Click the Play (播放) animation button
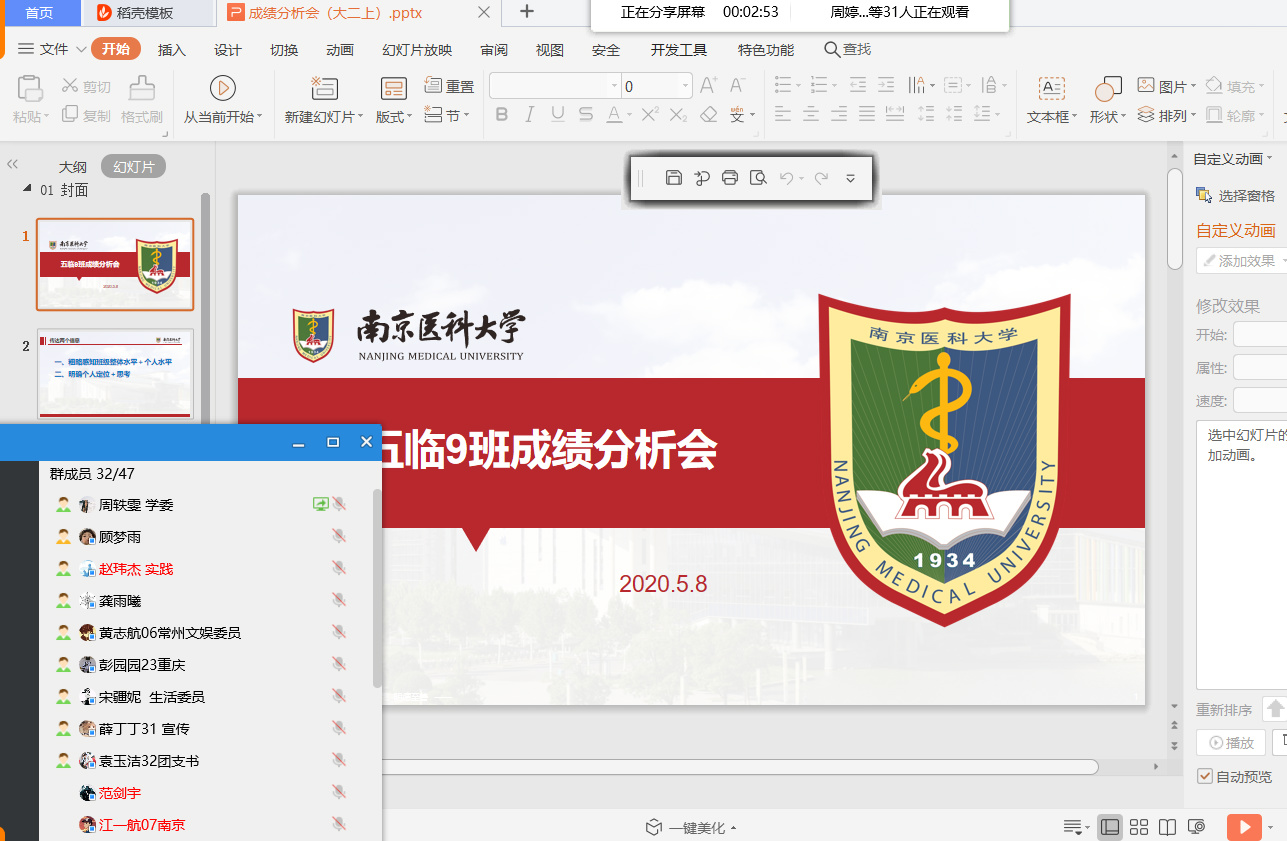The image size is (1287, 841). coord(1231,743)
